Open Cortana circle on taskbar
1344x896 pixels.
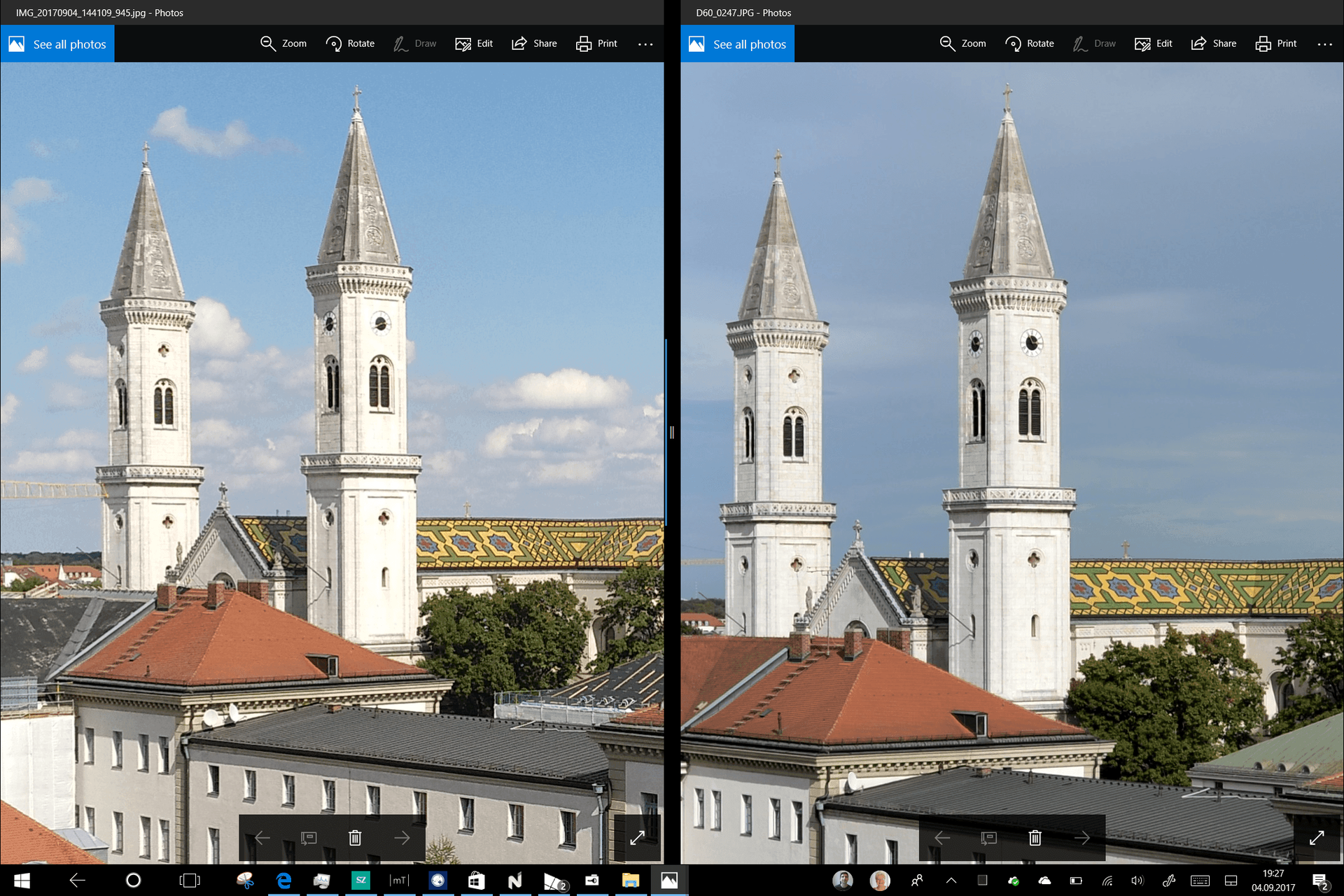[133, 881]
